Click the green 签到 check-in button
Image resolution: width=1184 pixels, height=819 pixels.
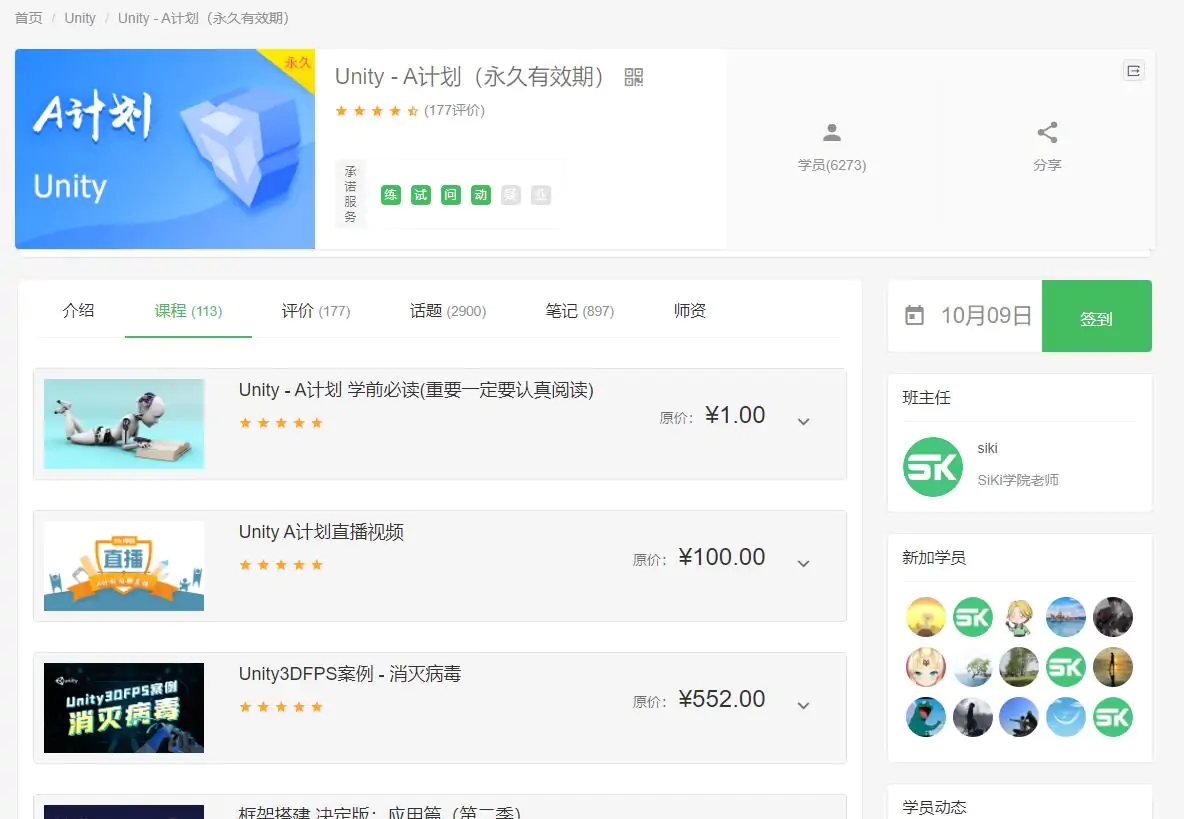pos(1096,316)
